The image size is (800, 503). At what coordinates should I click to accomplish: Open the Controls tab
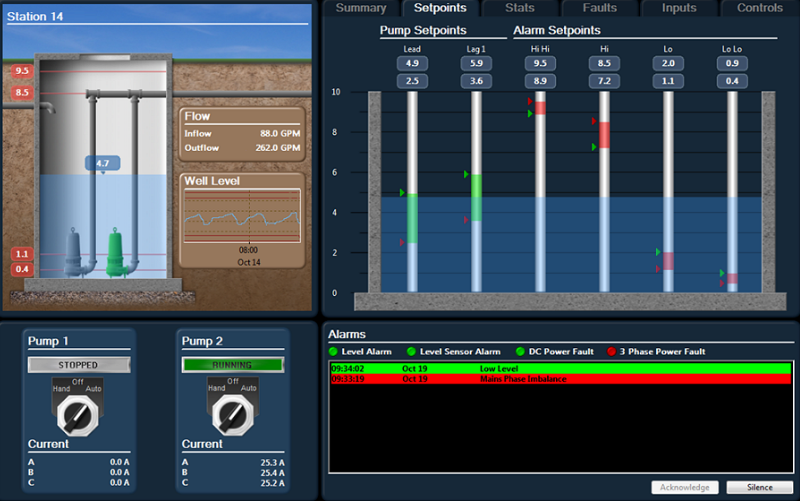[759, 8]
